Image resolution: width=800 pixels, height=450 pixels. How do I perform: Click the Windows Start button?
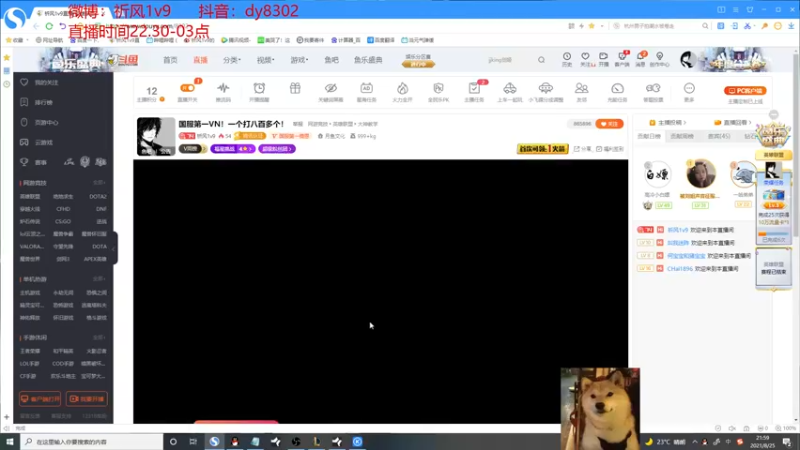[10, 441]
